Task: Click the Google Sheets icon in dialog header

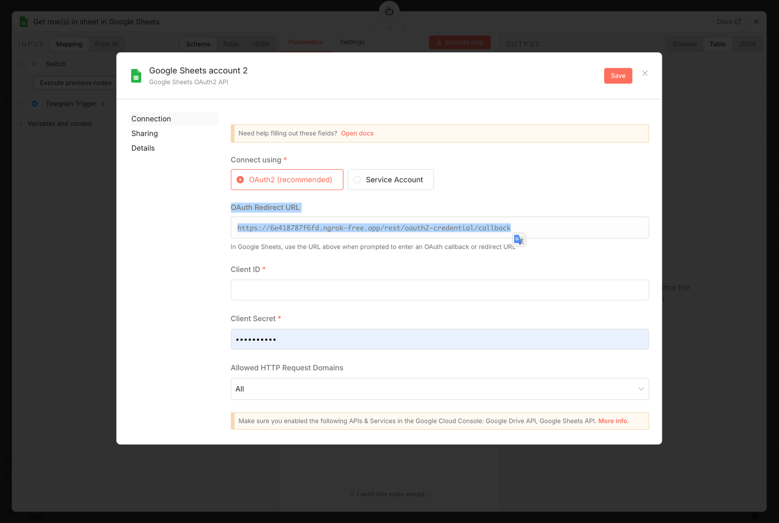Action: (136, 76)
